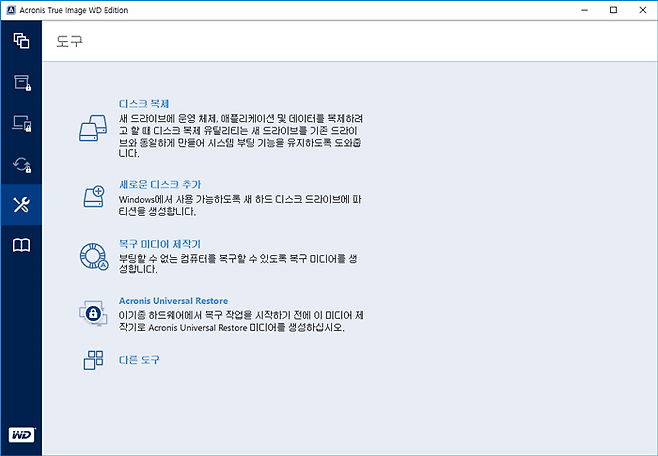Click the disk clone drives icon
Viewport: 658px width, 456px height.
(x=93, y=128)
